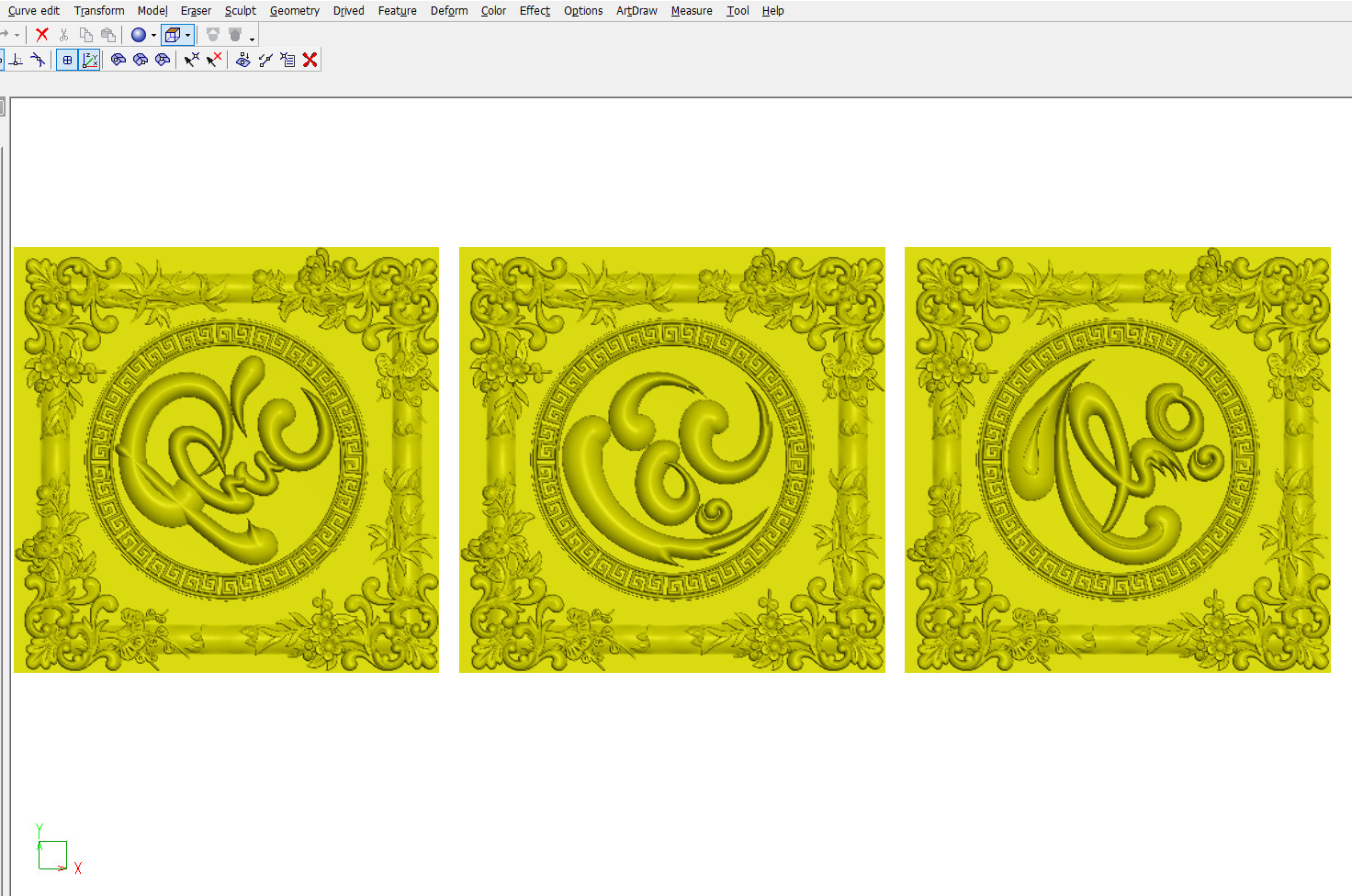
Task: Expand the cube view mode dropdown arrow
Action: click(x=187, y=36)
